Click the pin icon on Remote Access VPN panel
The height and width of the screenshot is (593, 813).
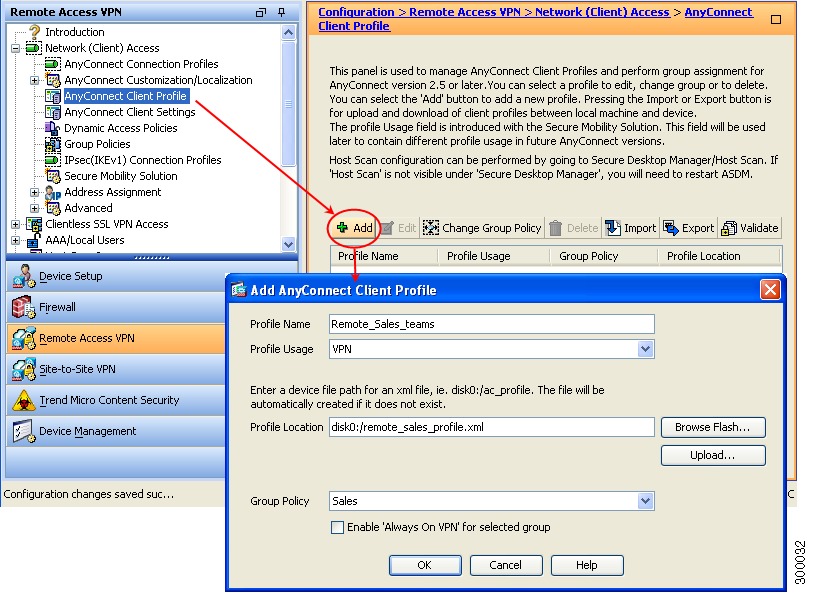pos(282,12)
